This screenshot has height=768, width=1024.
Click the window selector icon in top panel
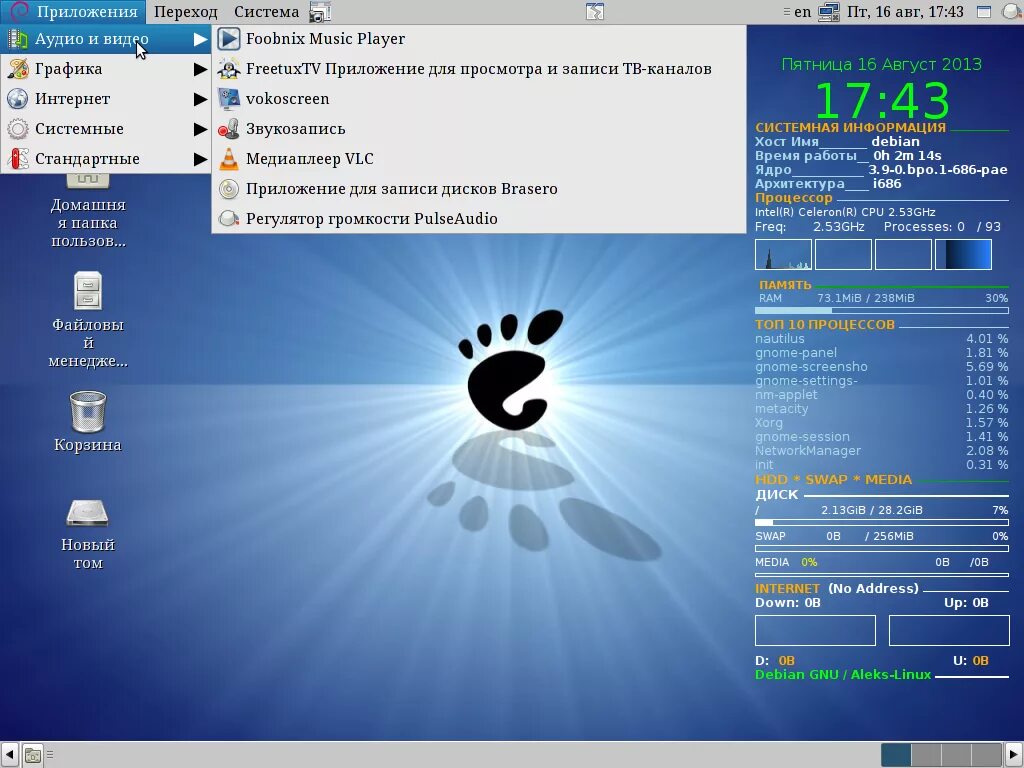[x=595, y=12]
